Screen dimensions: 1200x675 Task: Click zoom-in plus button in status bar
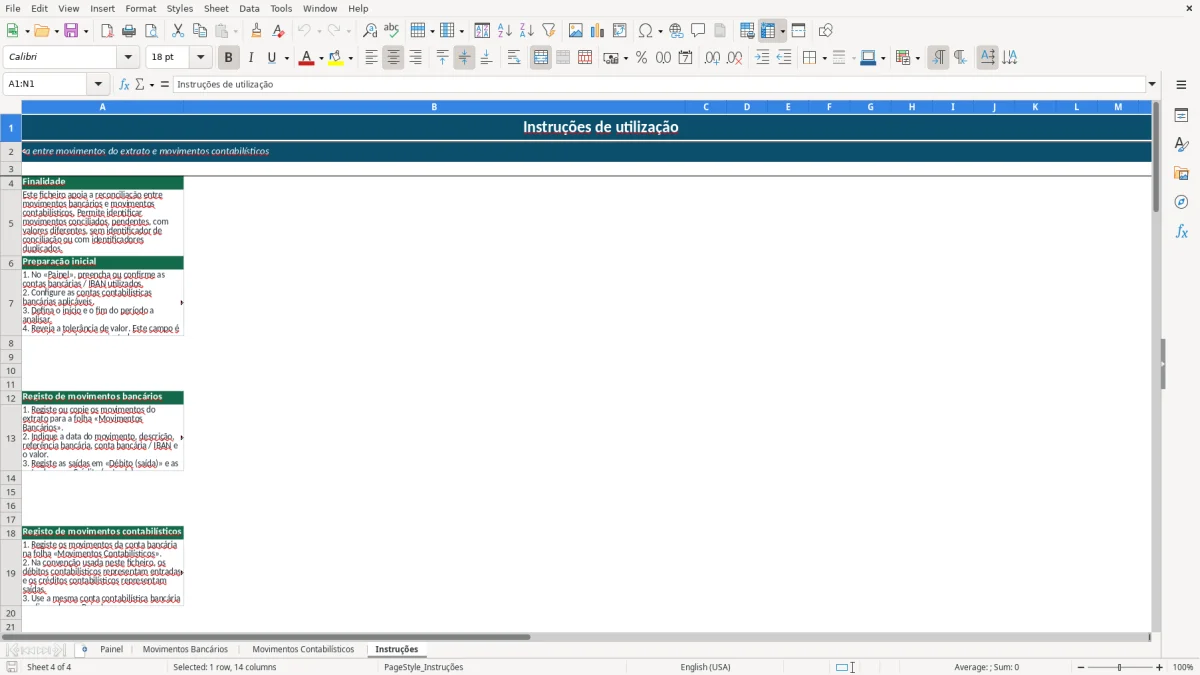tap(1160, 667)
